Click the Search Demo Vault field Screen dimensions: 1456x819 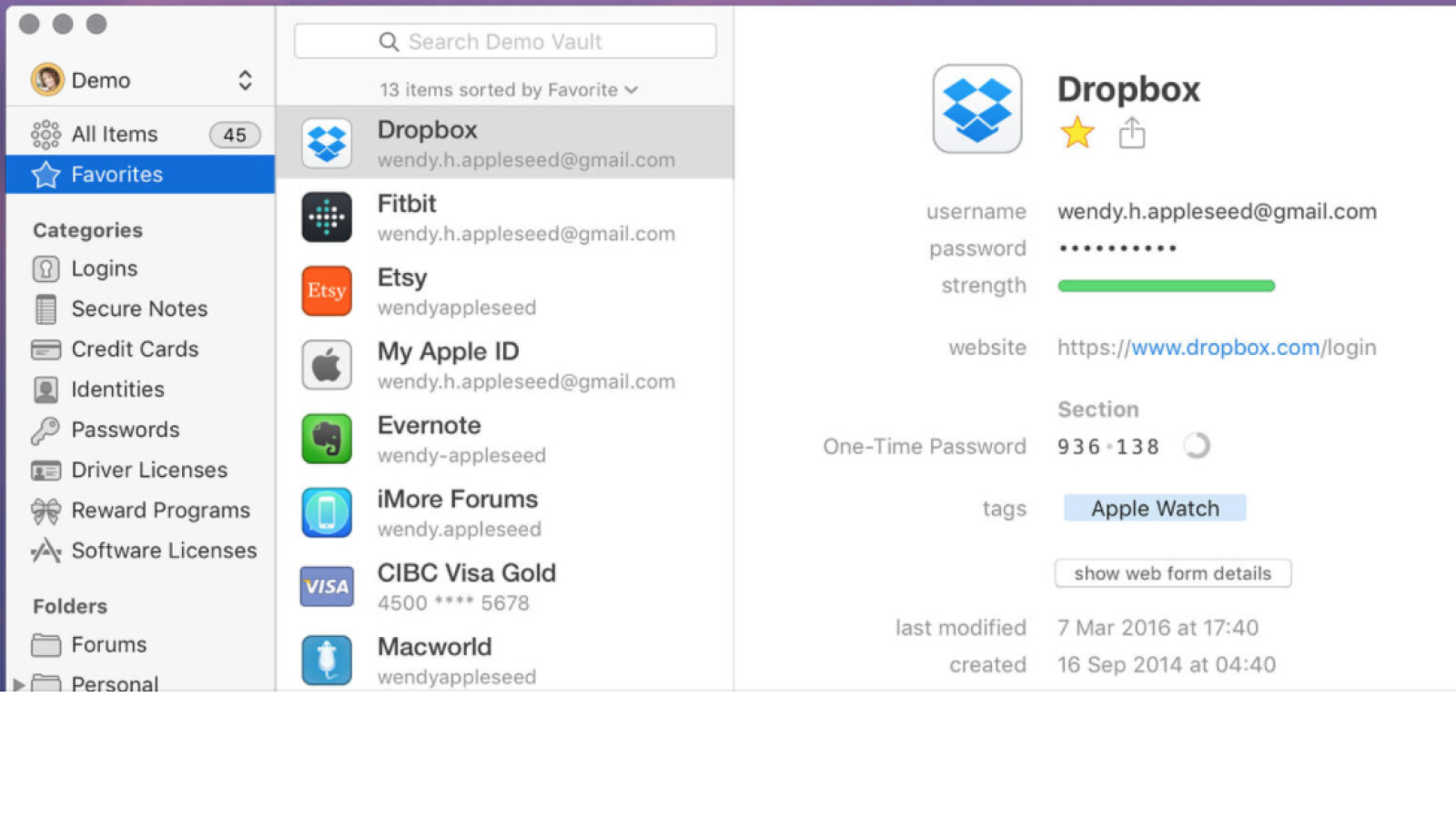[x=505, y=41]
